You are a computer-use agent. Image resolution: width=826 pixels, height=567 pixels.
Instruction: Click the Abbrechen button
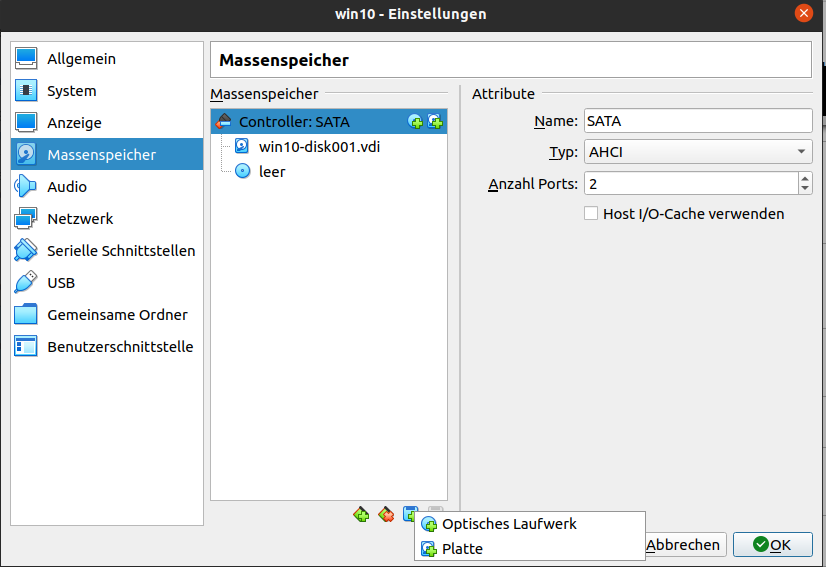(x=683, y=545)
